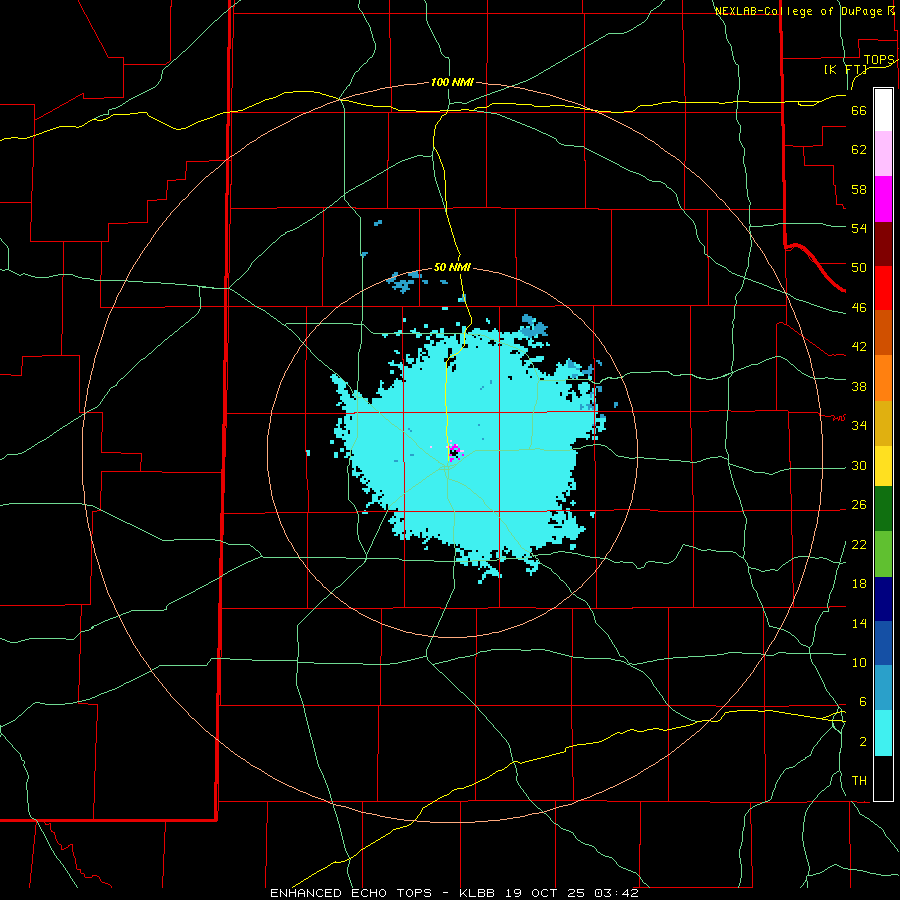Click the legend value 42
900x900 pixels.
click(x=859, y=347)
